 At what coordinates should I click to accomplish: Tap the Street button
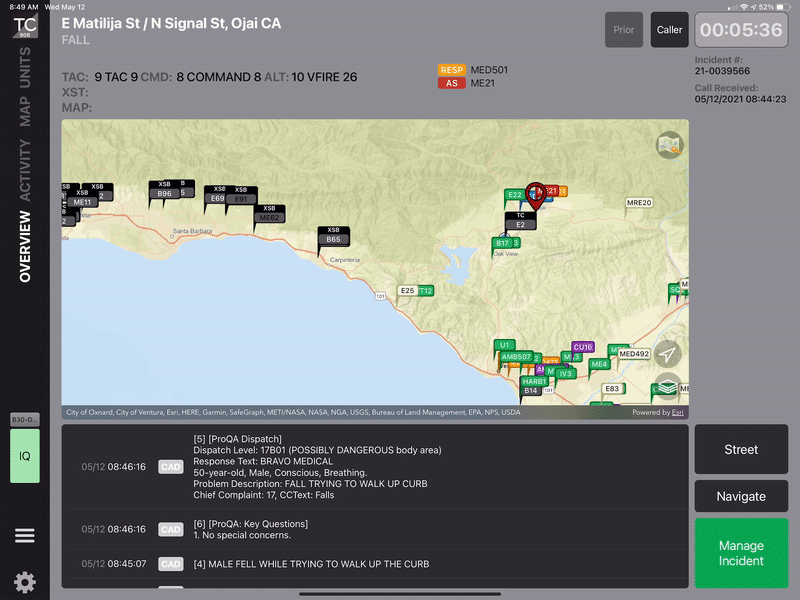coord(741,450)
